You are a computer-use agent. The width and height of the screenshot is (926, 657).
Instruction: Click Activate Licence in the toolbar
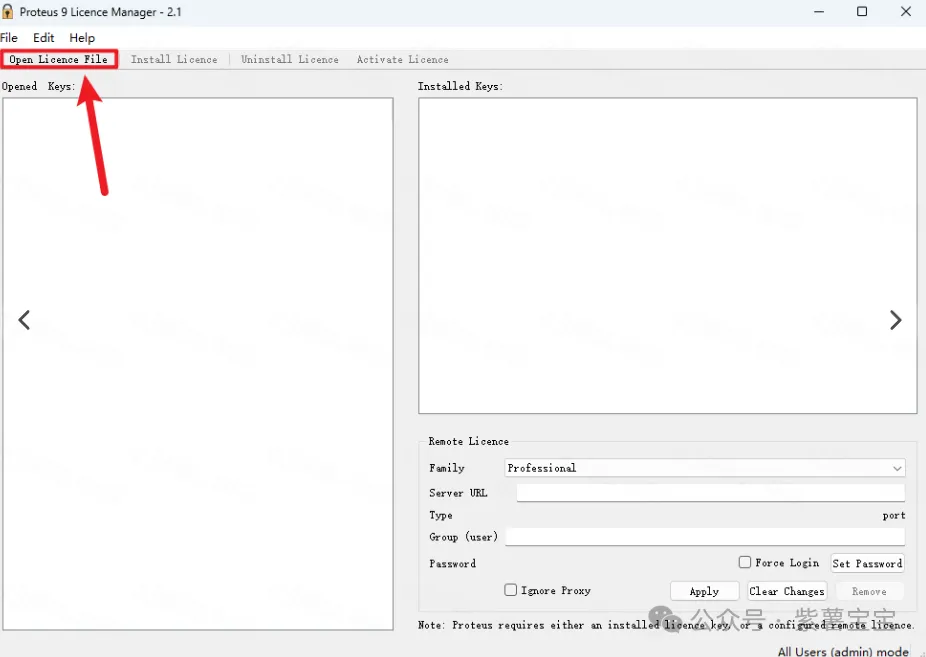402,60
